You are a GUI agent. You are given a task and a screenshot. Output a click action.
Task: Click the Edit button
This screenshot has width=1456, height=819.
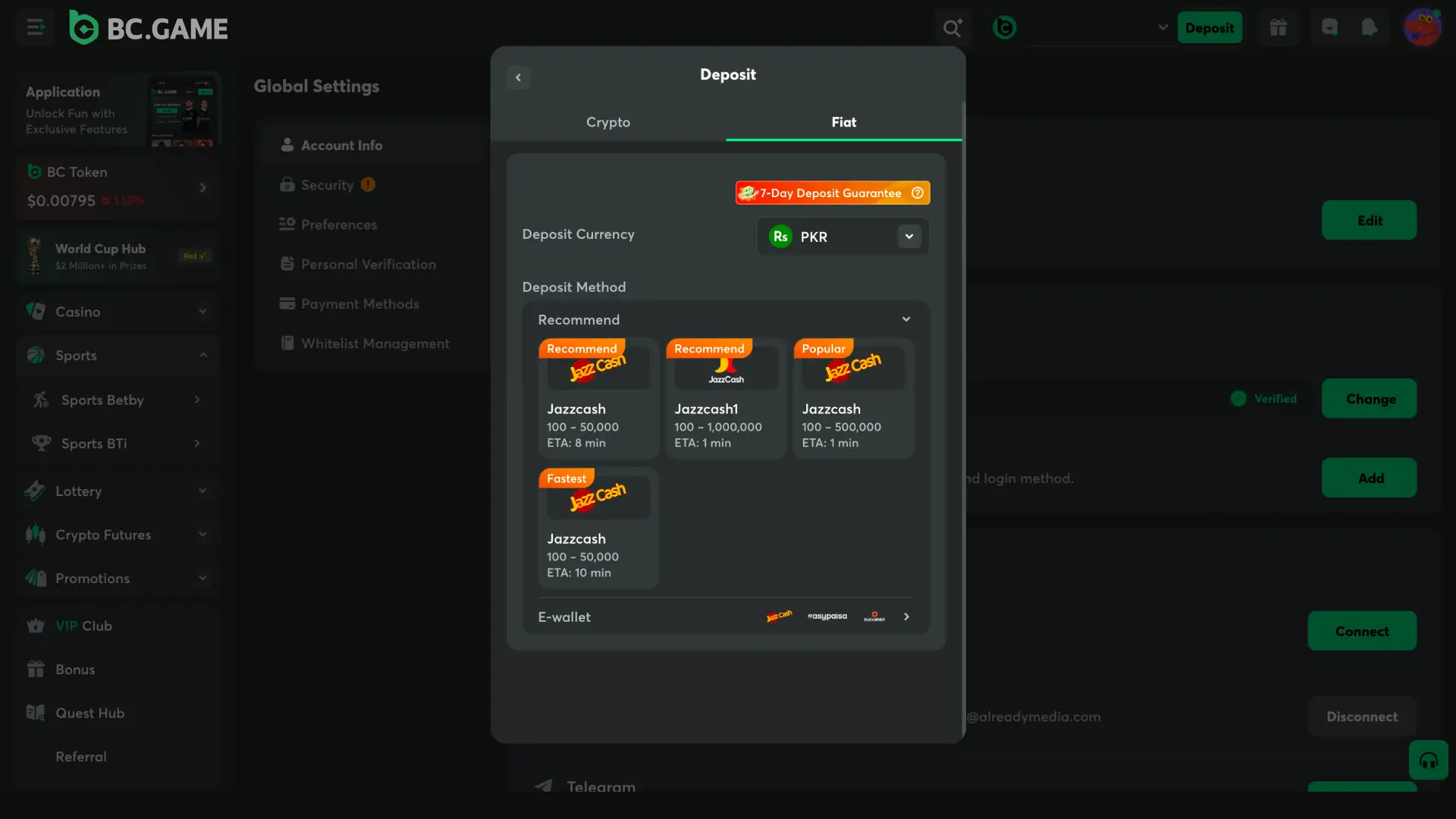(x=1369, y=220)
